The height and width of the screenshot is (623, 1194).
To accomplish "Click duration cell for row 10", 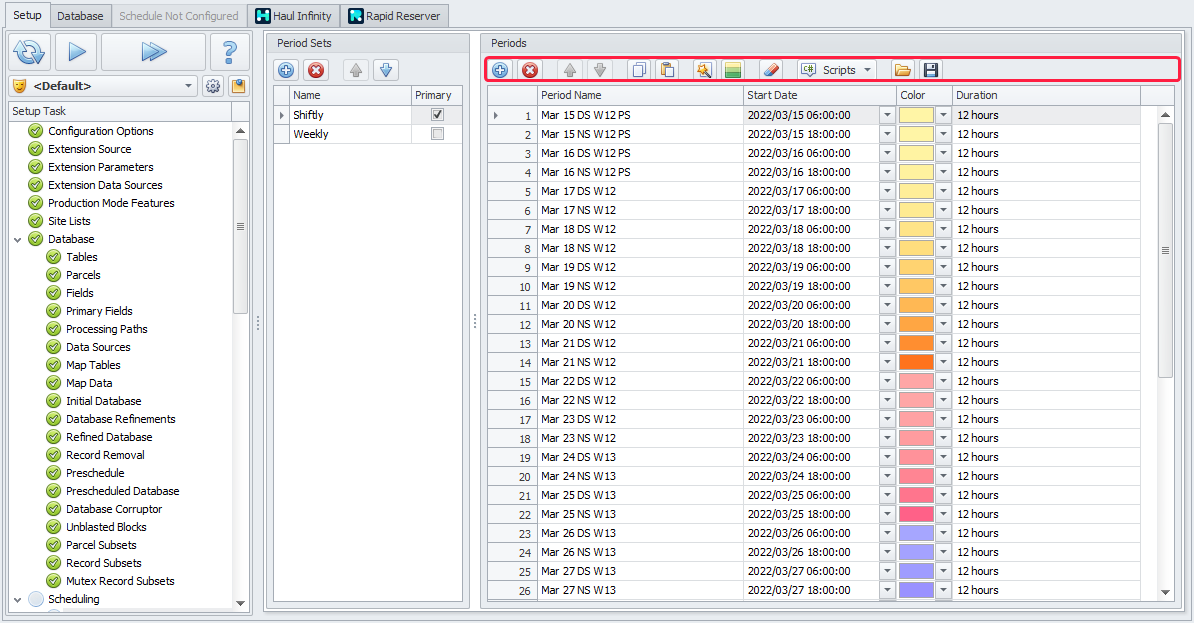I will point(1046,286).
